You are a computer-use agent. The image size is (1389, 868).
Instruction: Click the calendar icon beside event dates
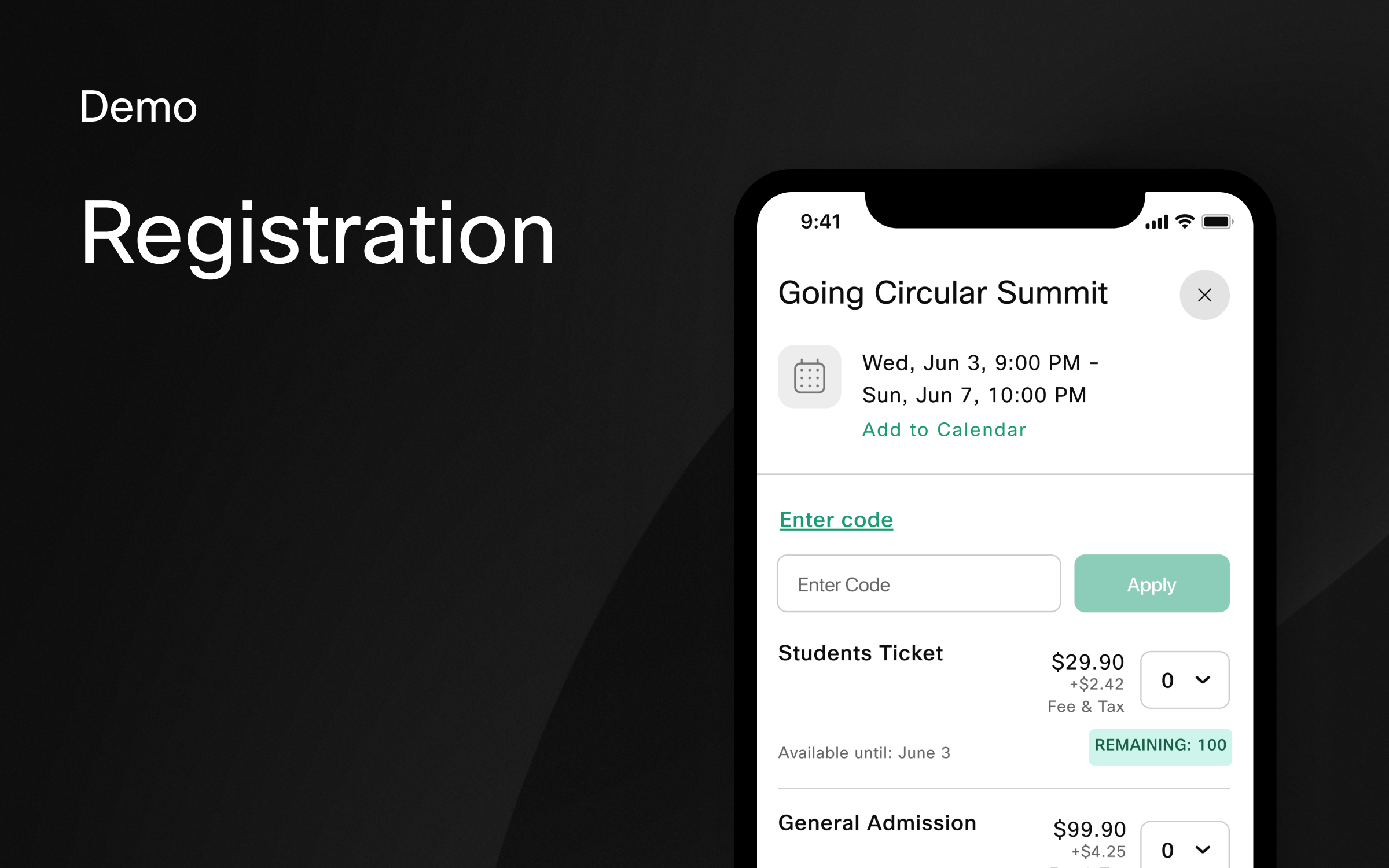pyautogui.click(x=809, y=377)
